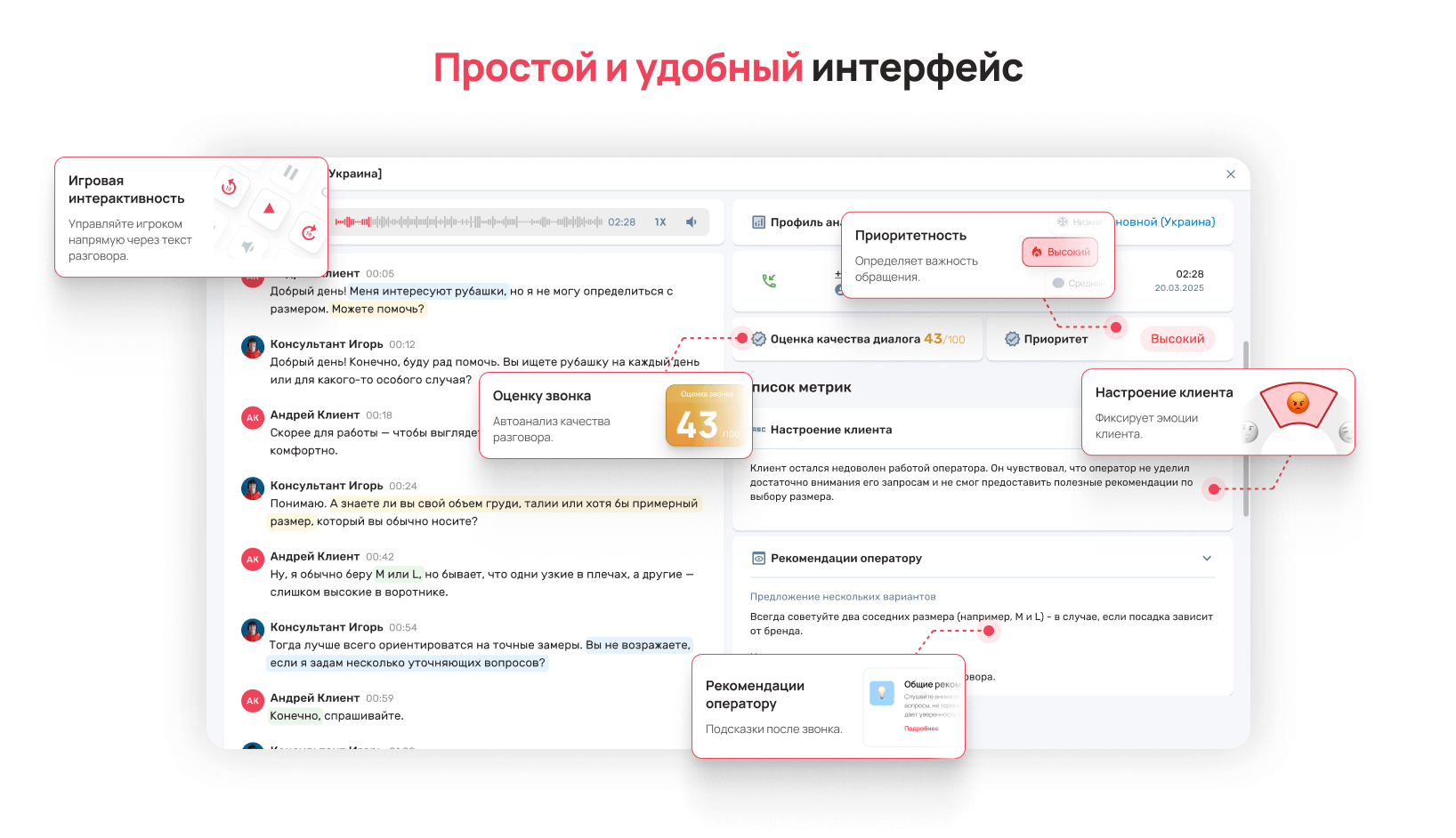1456x838 pixels.
Task: Click the red play triangle button
Action: (269, 209)
